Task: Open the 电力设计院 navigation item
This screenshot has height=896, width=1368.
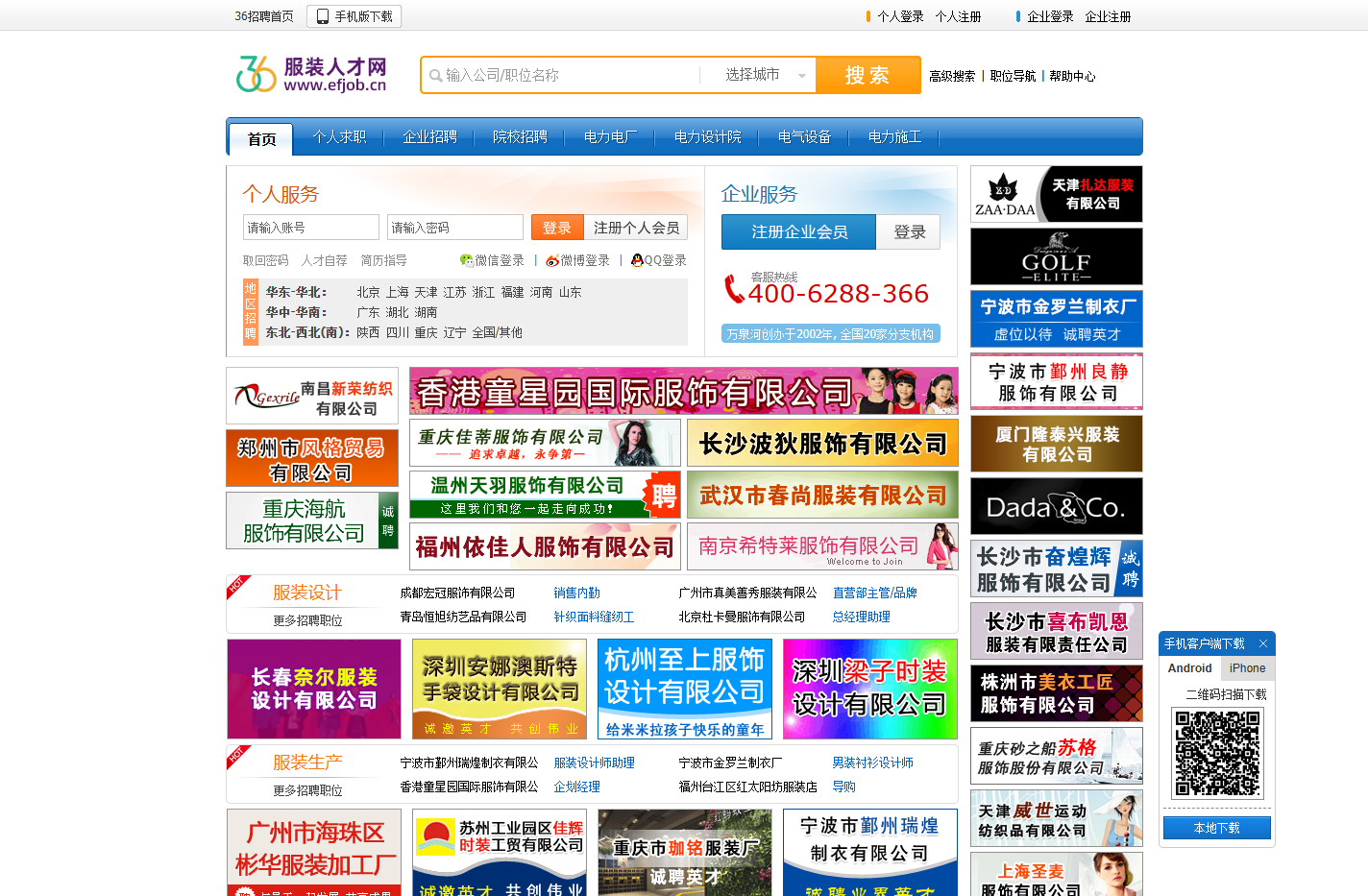Action: tap(707, 137)
